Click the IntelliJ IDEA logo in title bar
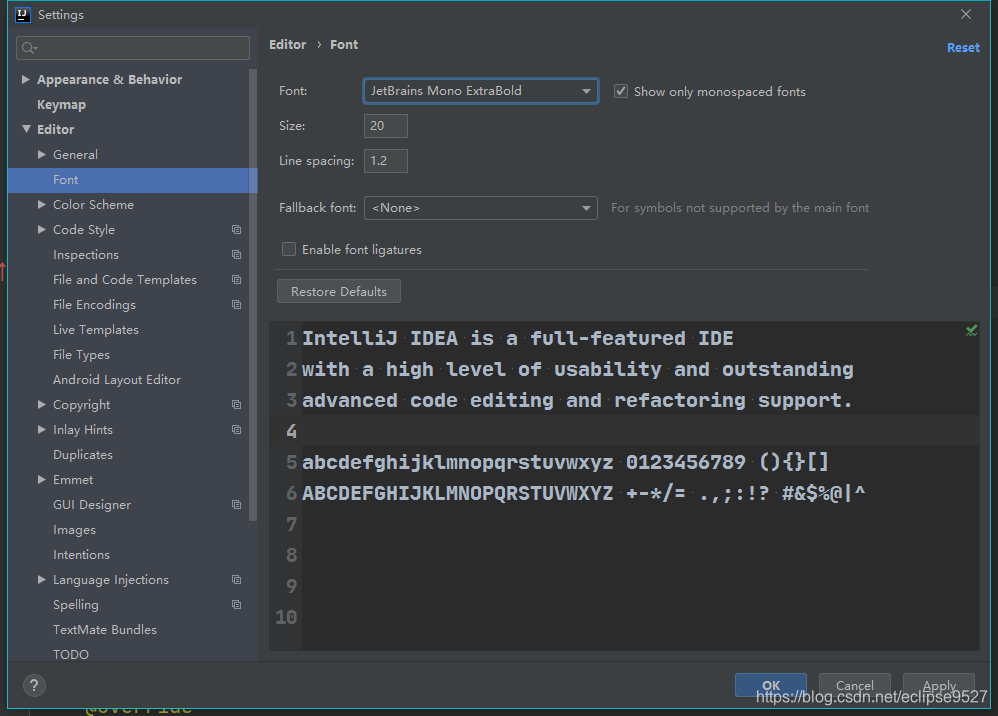The width and height of the screenshot is (998, 716). coord(23,15)
